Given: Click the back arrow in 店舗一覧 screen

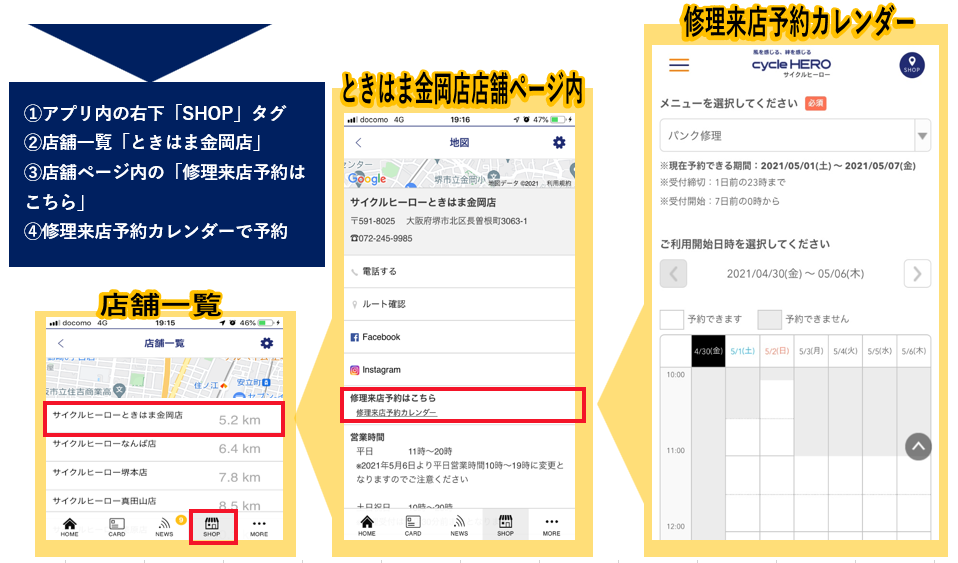Looking at the screenshot, I should point(60,343).
